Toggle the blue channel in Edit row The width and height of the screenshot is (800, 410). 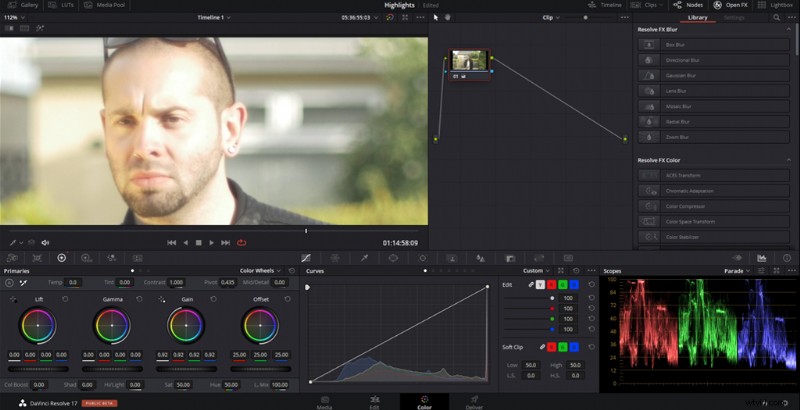point(574,285)
